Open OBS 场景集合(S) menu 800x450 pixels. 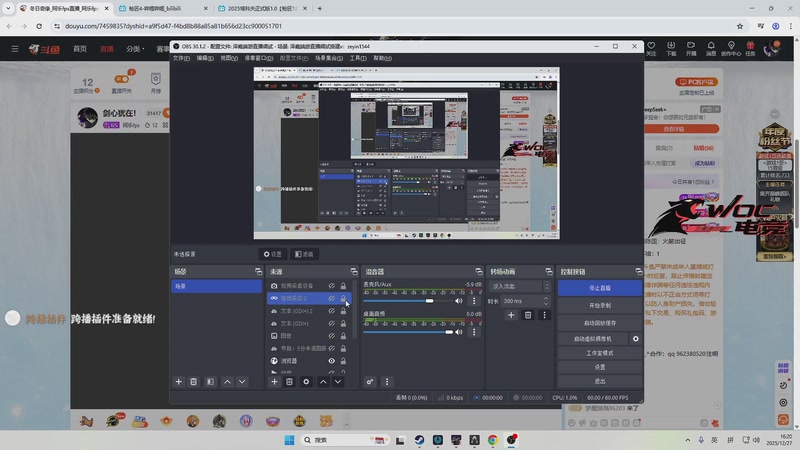[329, 58]
